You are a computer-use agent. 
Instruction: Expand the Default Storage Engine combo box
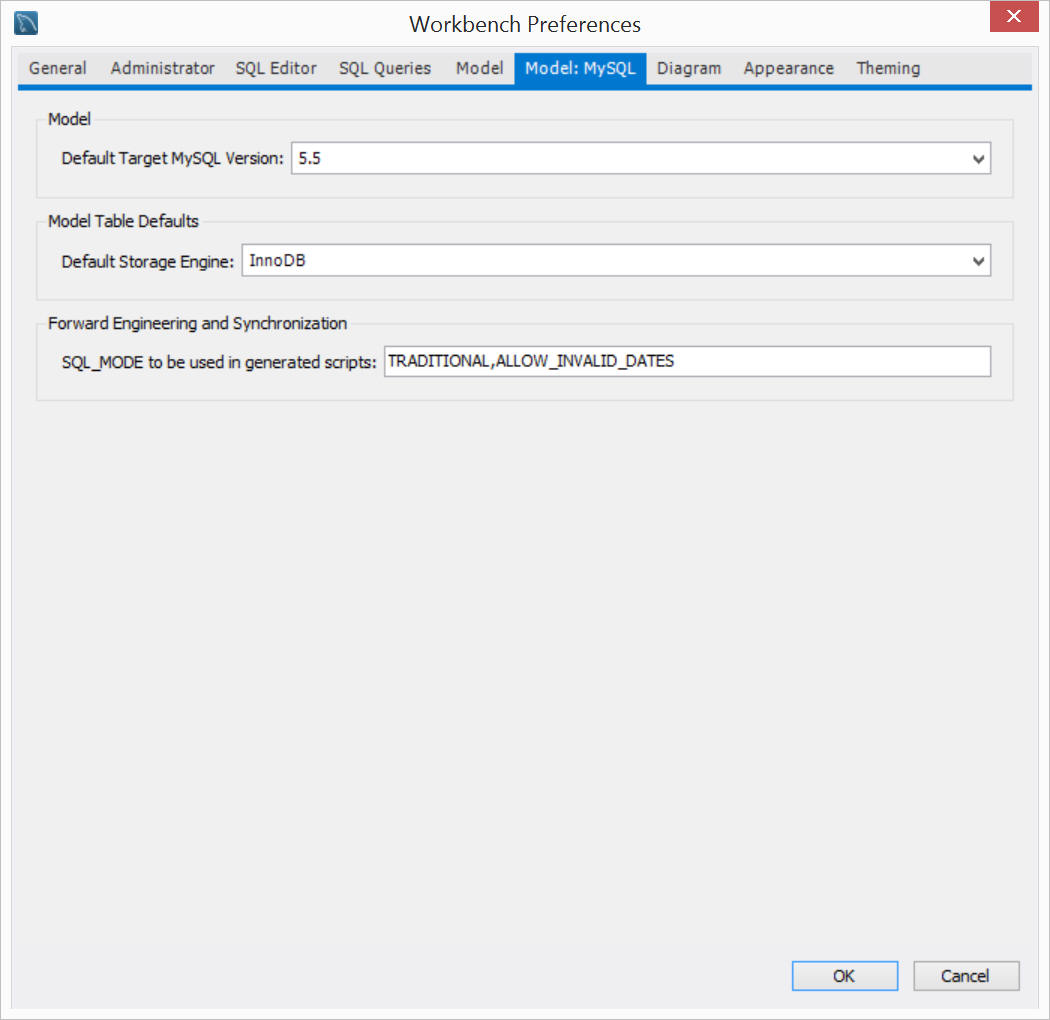click(616, 261)
